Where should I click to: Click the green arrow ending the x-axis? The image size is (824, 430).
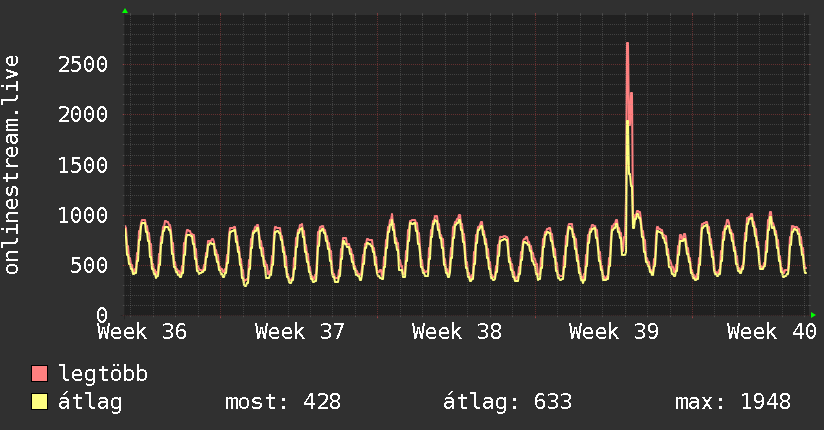[813, 315]
